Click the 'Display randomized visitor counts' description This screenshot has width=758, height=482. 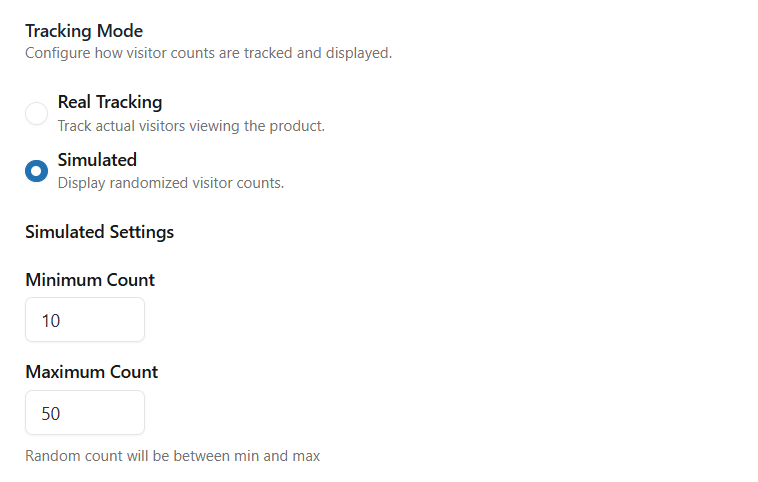(x=171, y=183)
